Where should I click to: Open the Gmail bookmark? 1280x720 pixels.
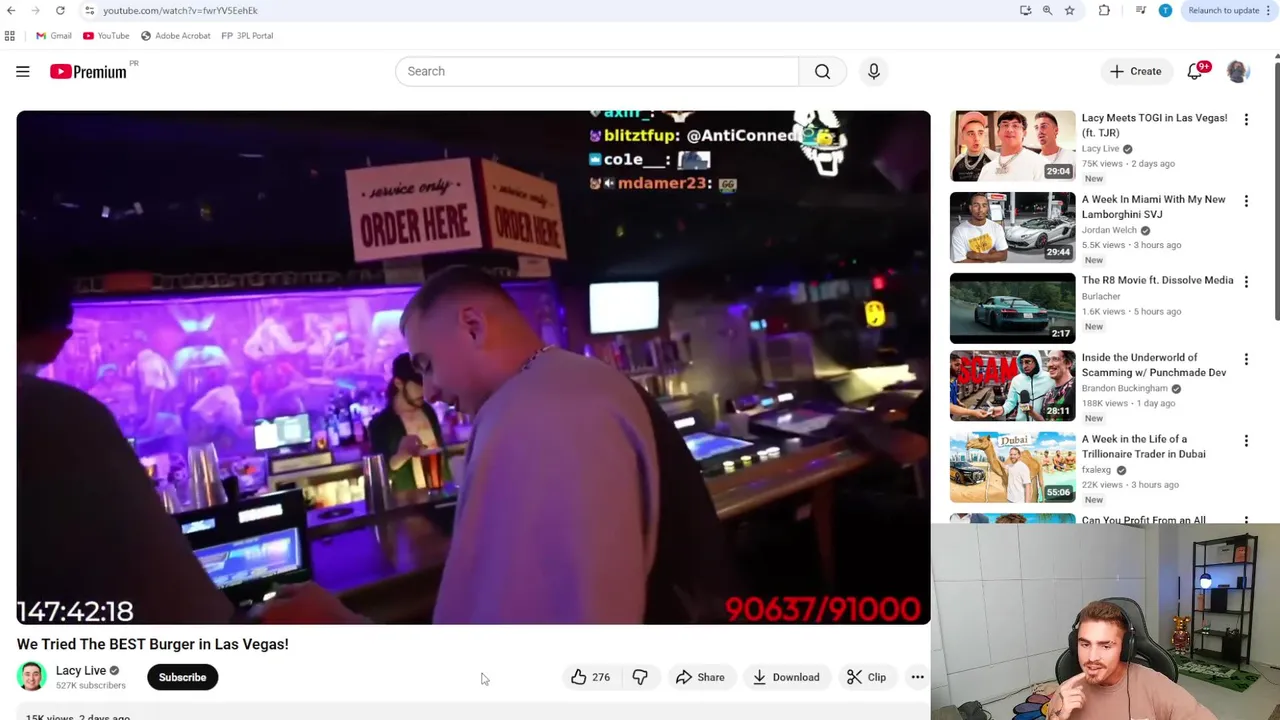pos(53,36)
